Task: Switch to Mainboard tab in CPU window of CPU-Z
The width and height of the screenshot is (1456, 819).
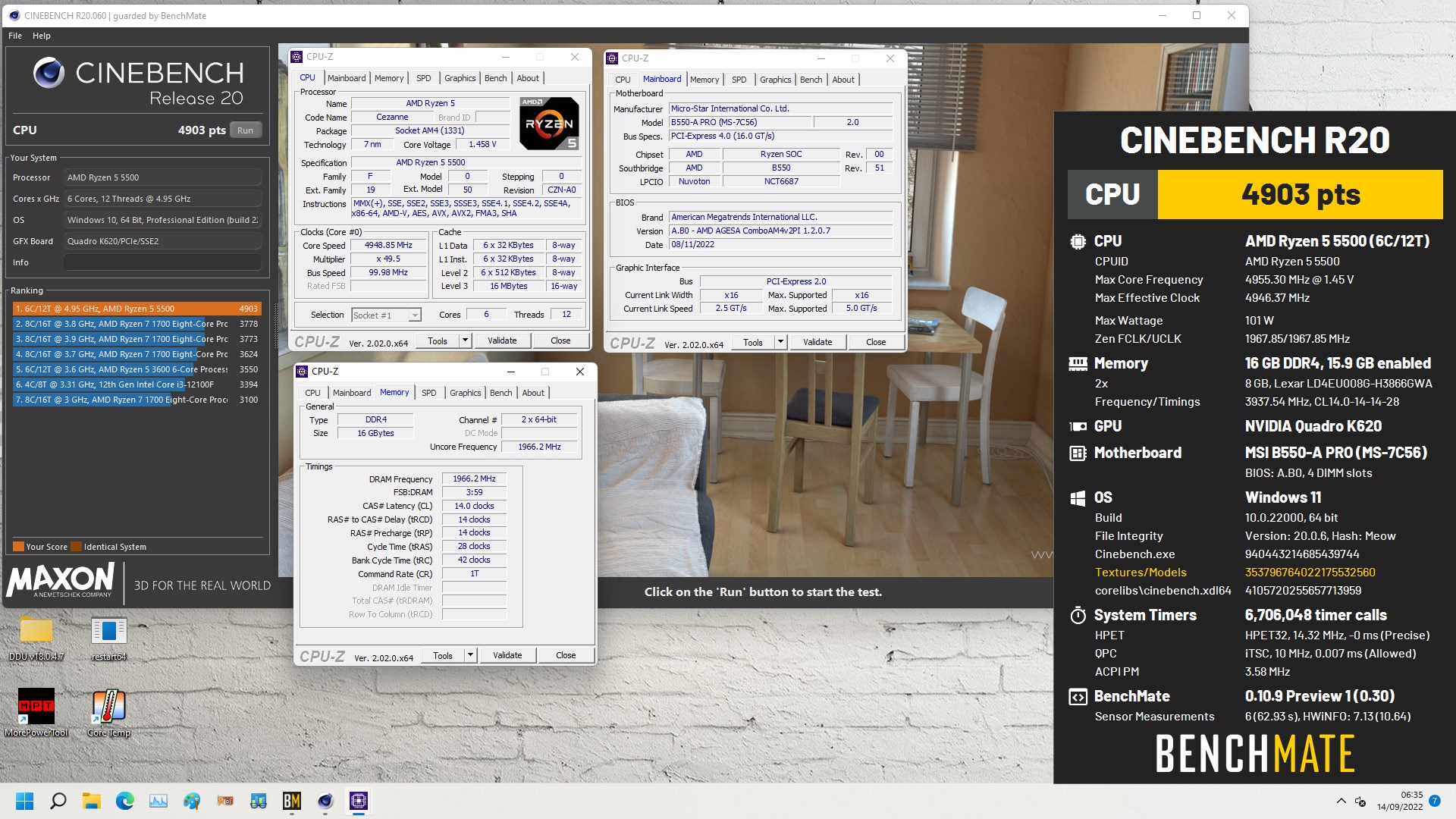Action: [x=347, y=78]
